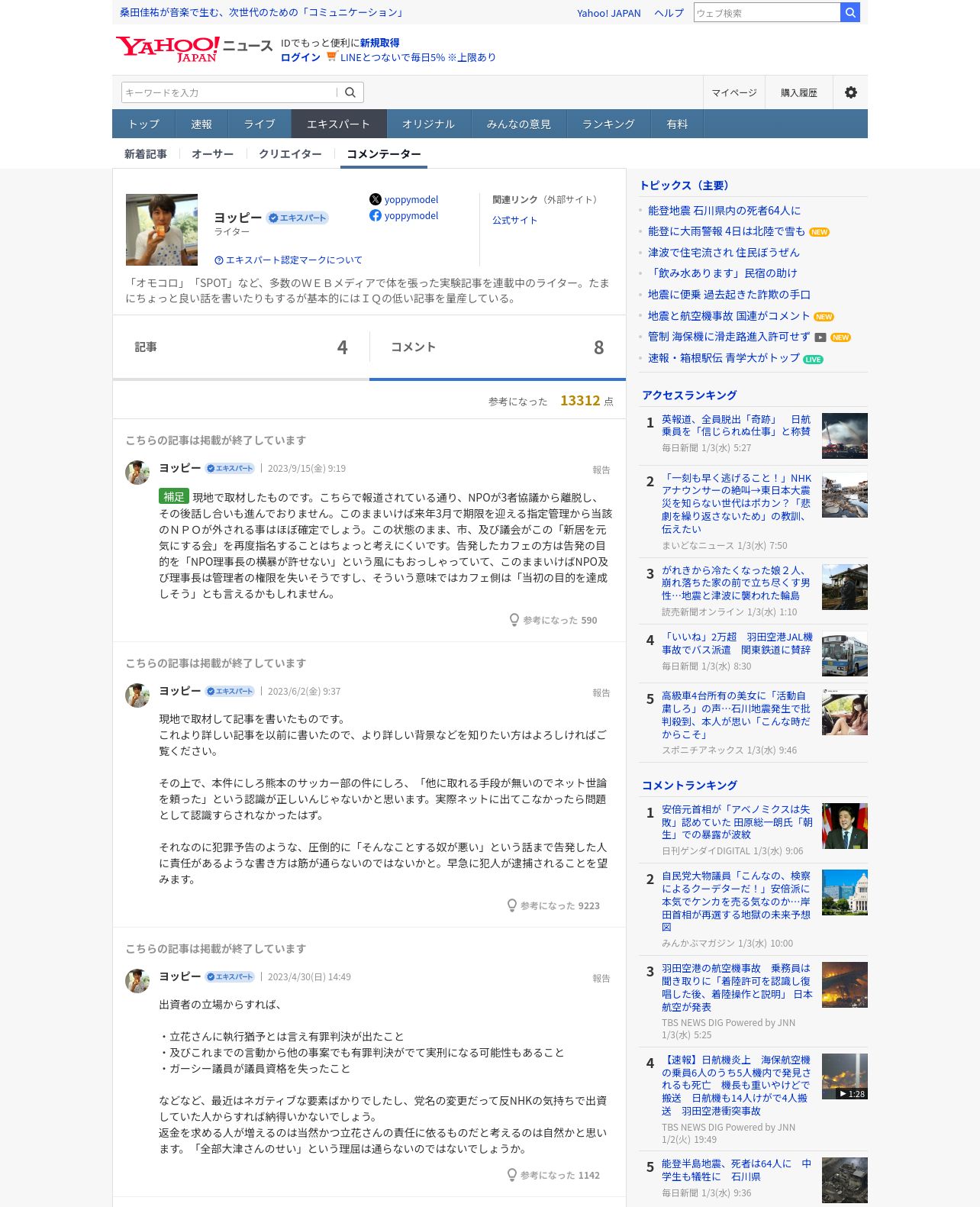Open the ヘルプ link

[x=669, y=13]
